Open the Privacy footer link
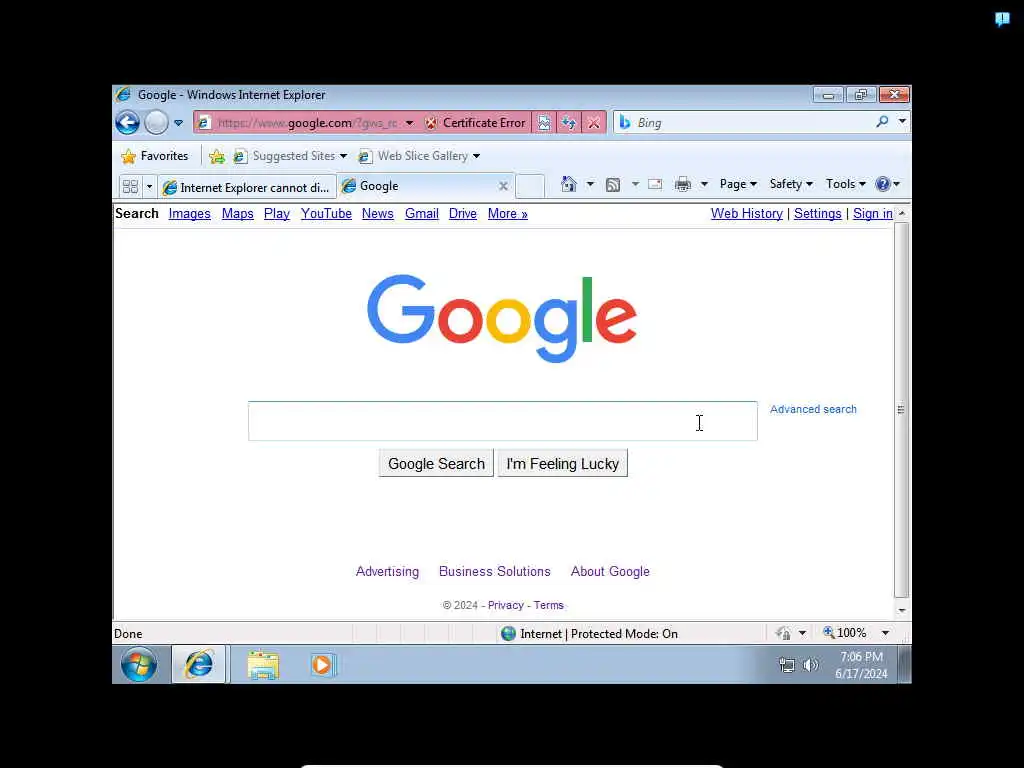This screenshot has width=1024, height=768. click(x=505, y=605)
